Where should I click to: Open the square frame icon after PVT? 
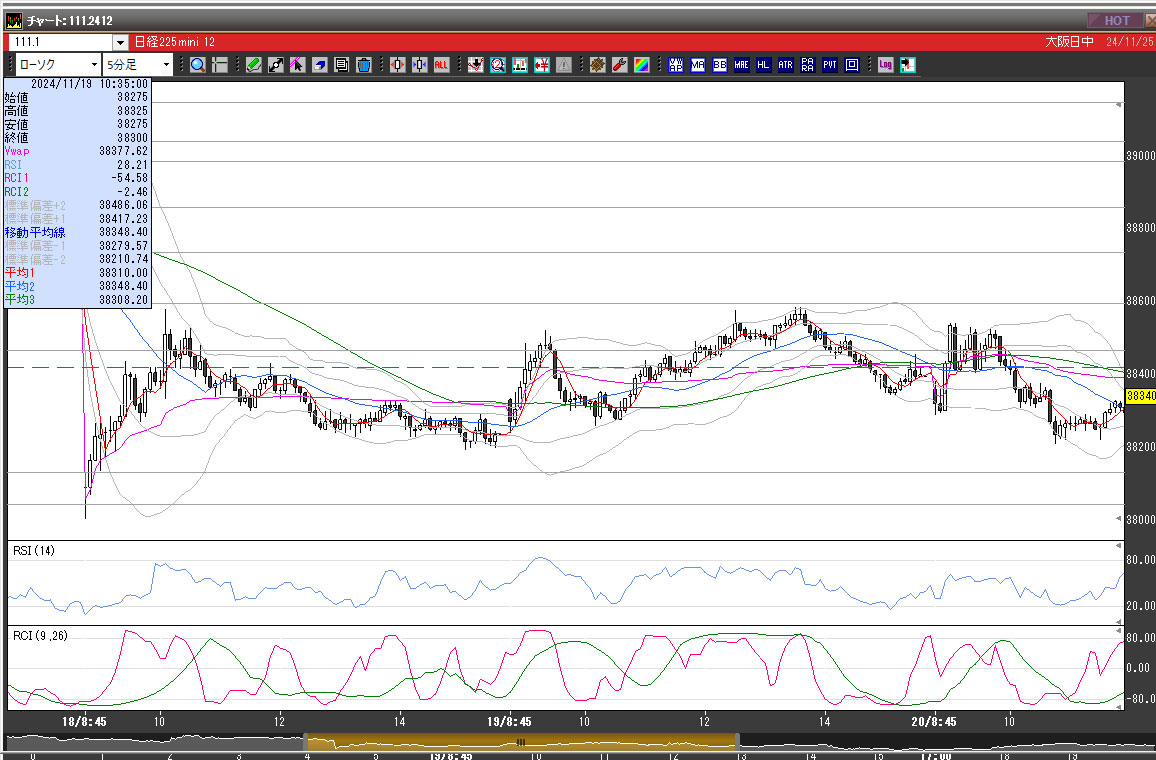point(852,65)
